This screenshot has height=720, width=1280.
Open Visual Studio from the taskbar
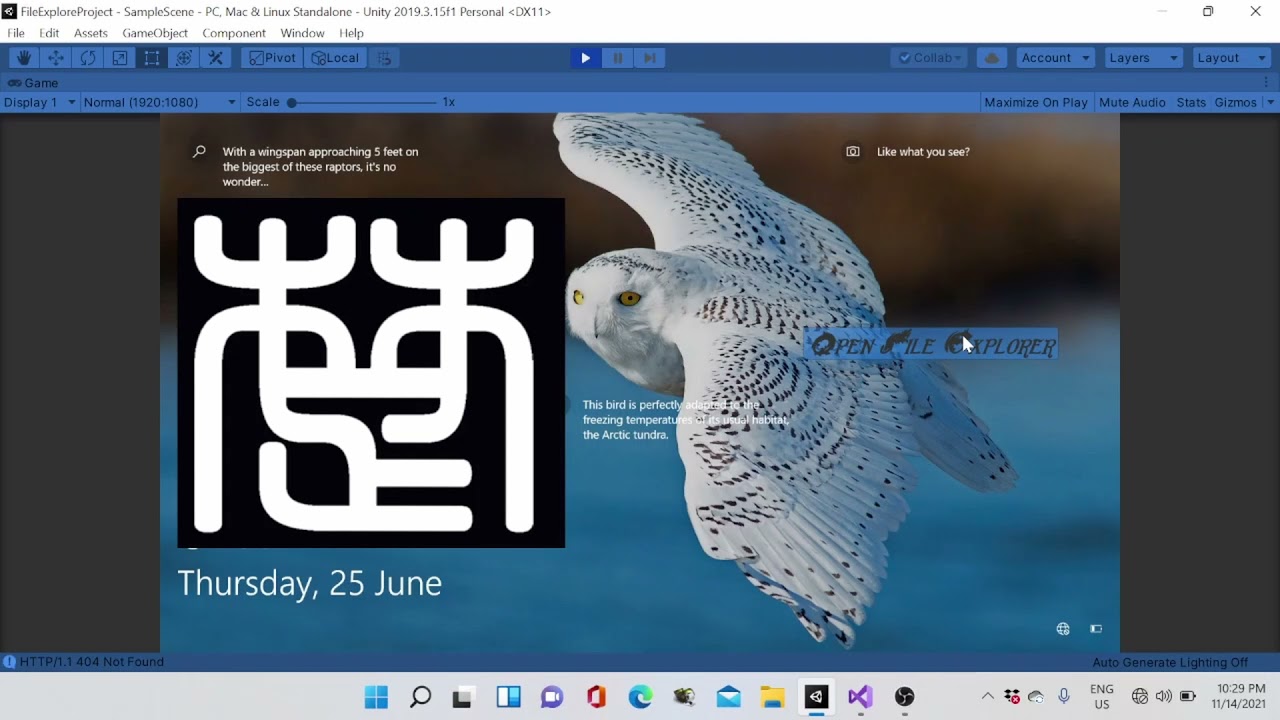point(860,697)
